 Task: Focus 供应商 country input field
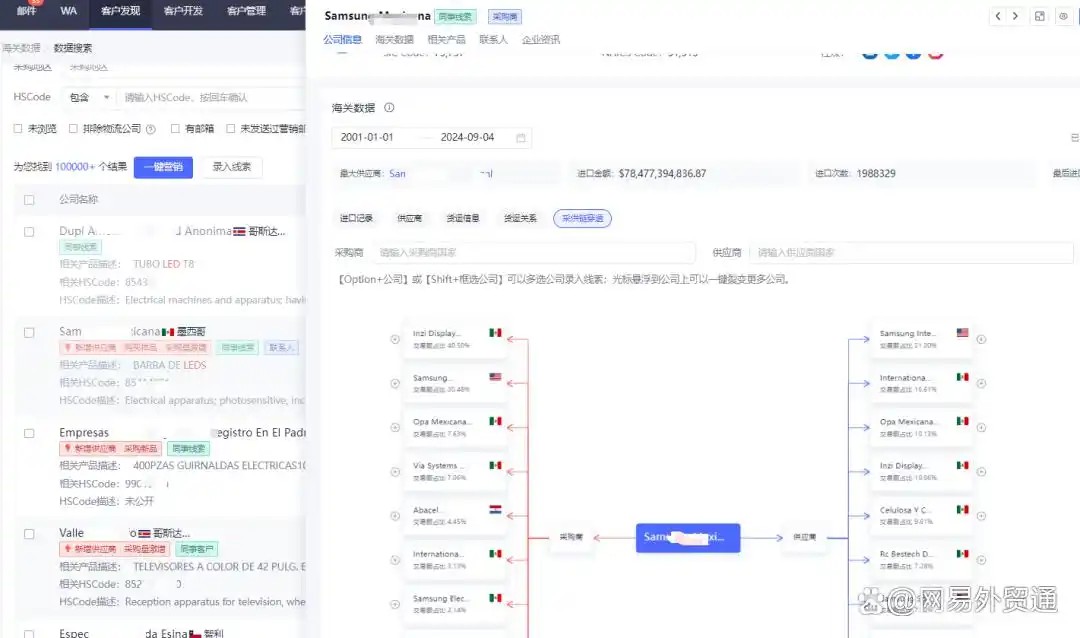(911, 253)
